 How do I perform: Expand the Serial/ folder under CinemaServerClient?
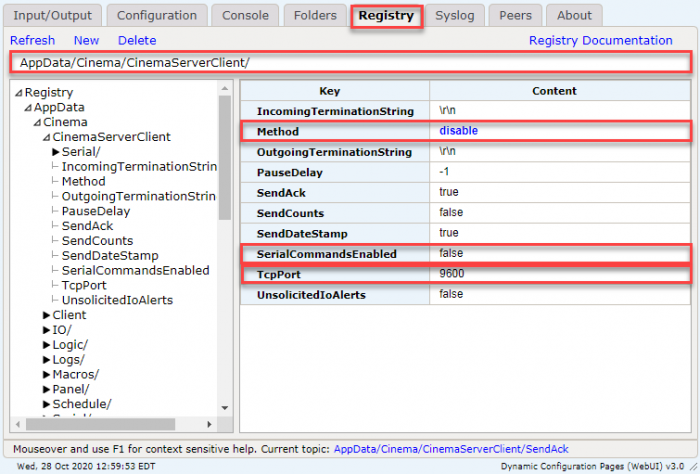tap(56, 152)
